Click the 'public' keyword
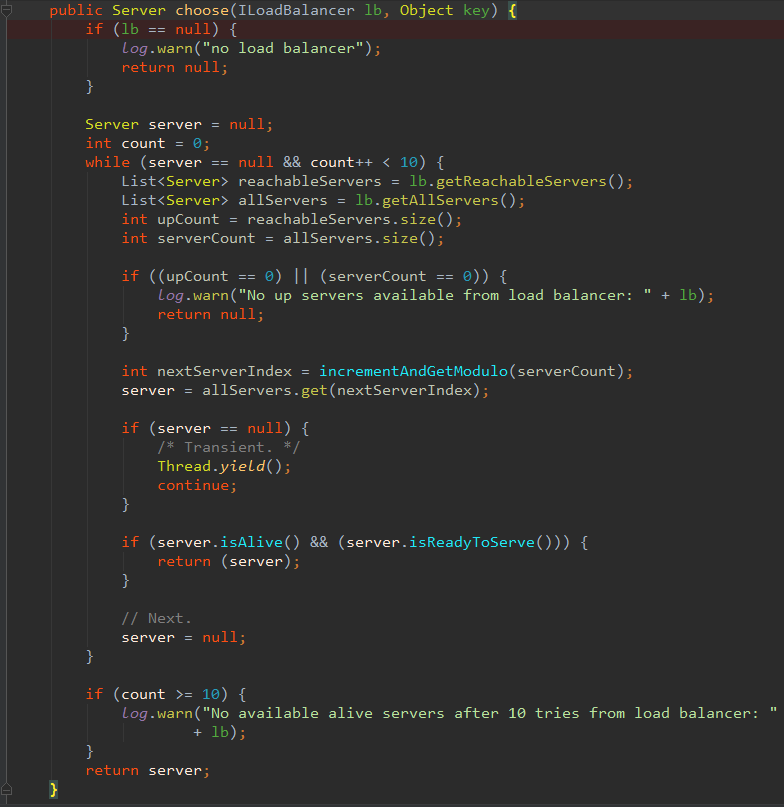Viewport: 784px width, 807px height. point(76,11)
